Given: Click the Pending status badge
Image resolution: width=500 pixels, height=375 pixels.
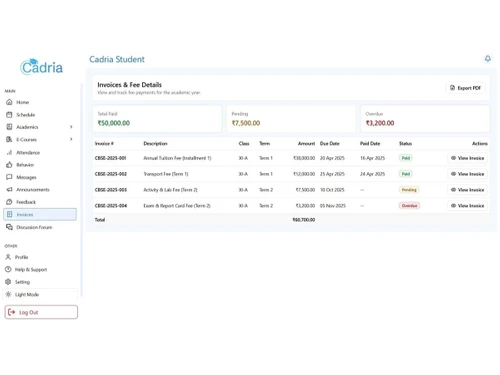Looking at the screenshot, I should tap(409, 190).
